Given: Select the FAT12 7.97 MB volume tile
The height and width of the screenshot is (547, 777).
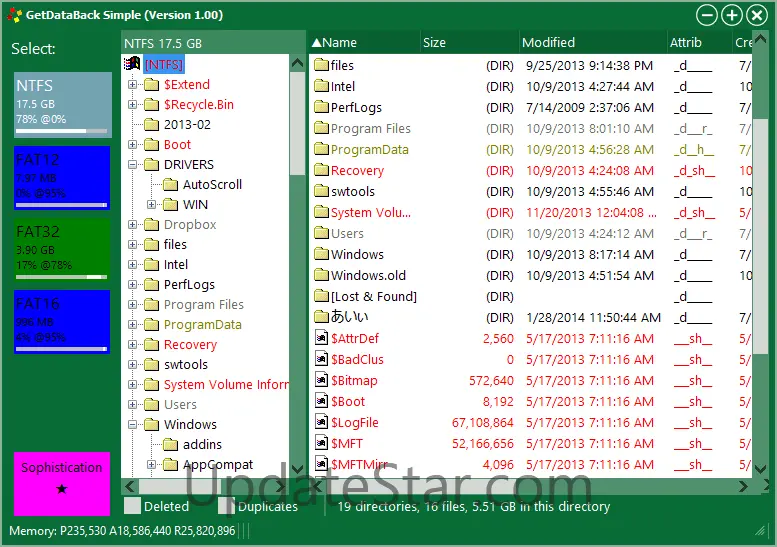Looking at the screenshot, I should pyautogui.click(x=62, y=177).
